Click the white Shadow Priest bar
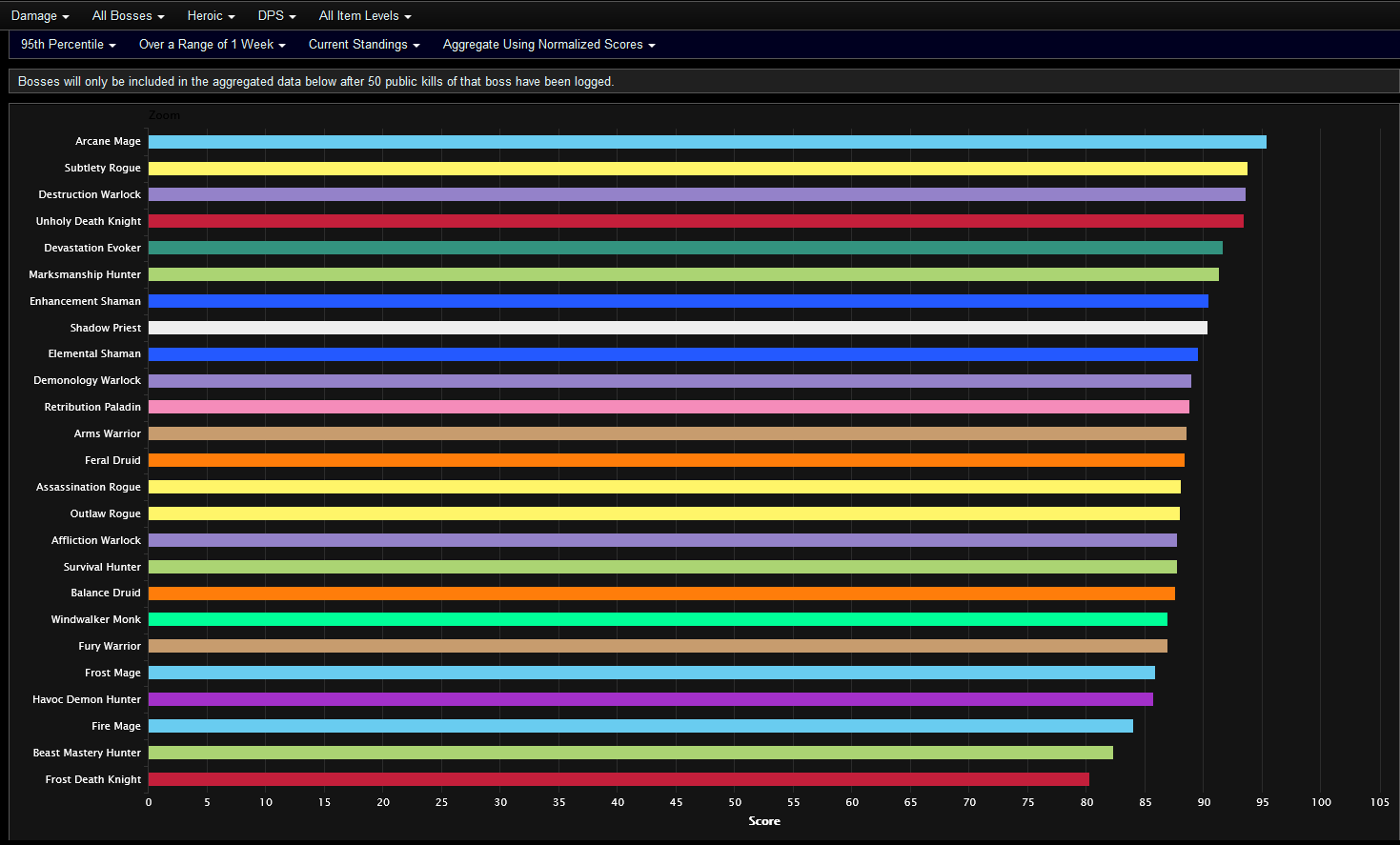The width and height of the screenshot is (1400, 845). [x=677, y=328]
